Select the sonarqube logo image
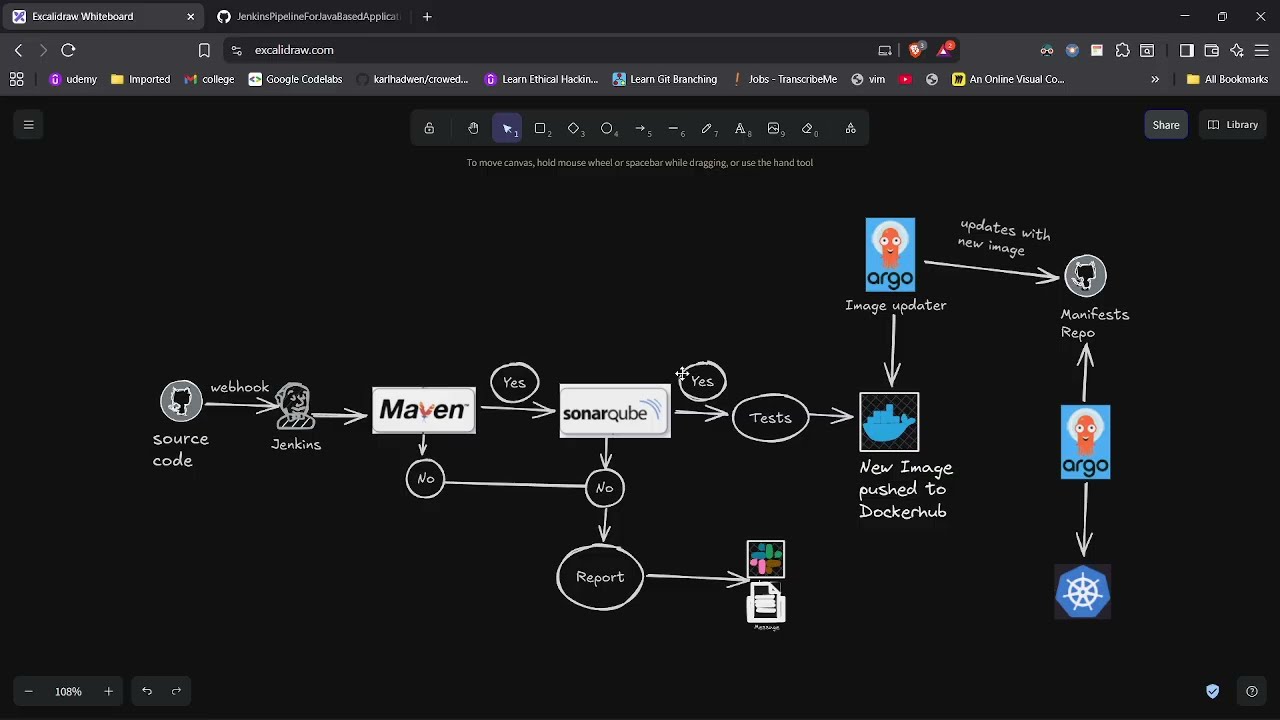 point(615,411)
